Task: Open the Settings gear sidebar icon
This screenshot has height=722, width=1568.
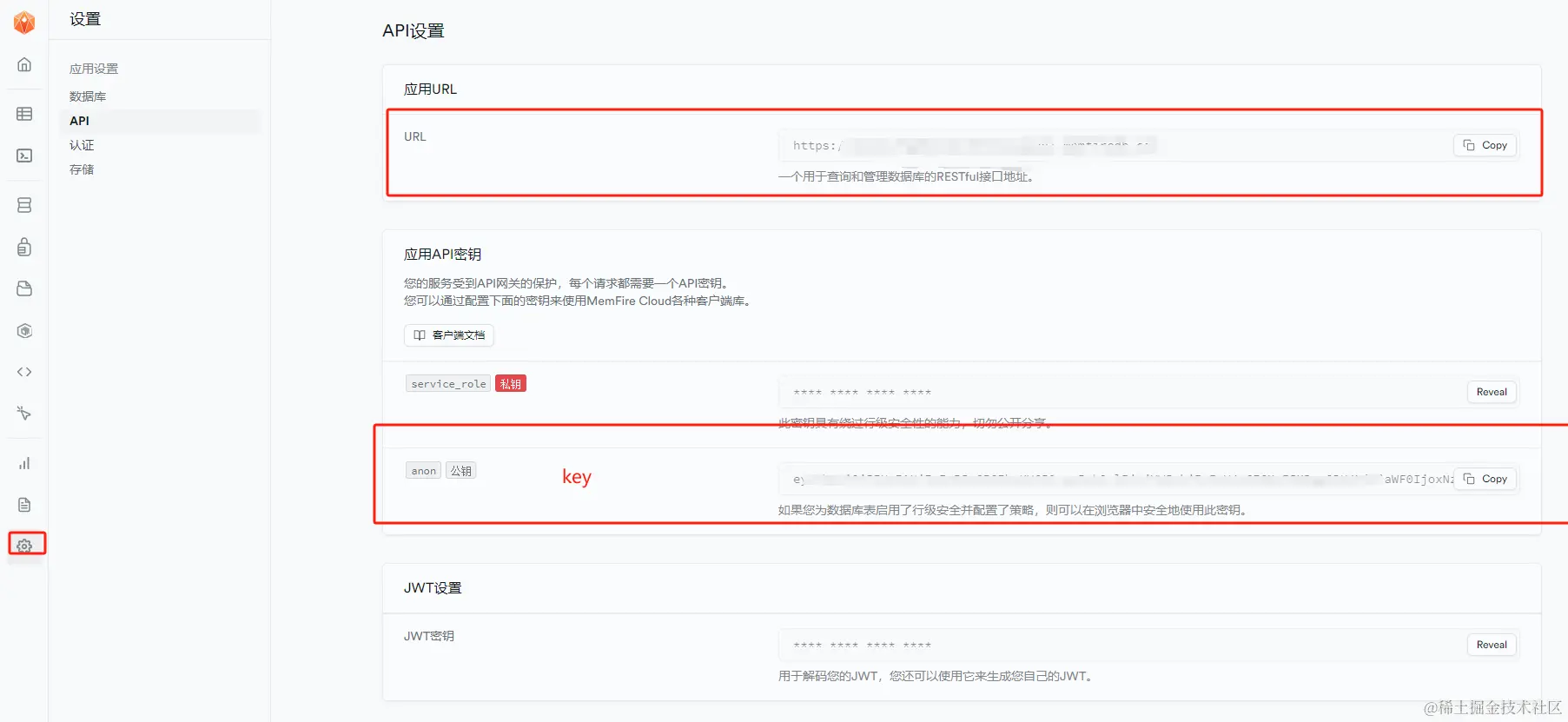Action: 24,546
